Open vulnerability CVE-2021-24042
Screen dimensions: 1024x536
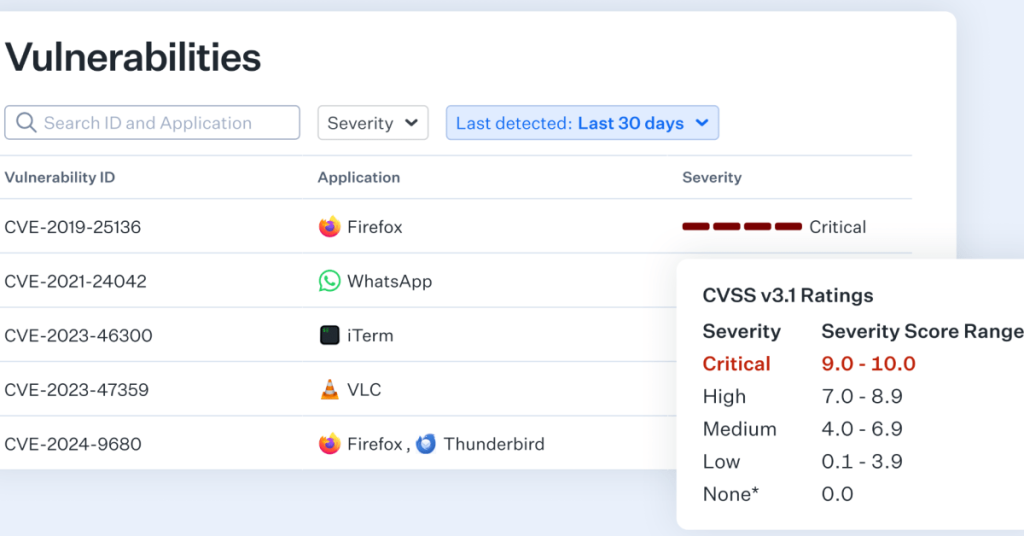(x=75, y=281)
